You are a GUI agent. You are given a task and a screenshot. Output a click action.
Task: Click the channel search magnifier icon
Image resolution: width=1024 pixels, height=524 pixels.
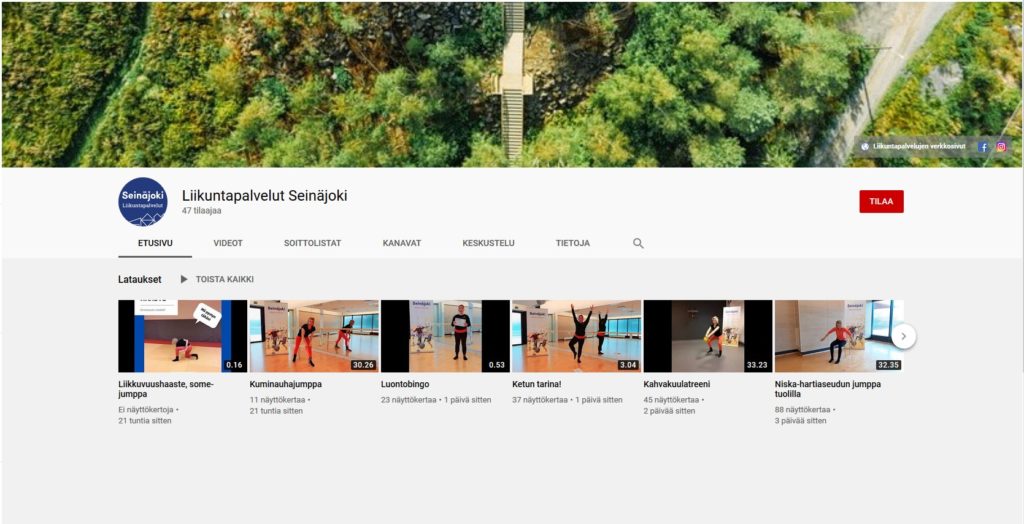(x=638, y=243)
